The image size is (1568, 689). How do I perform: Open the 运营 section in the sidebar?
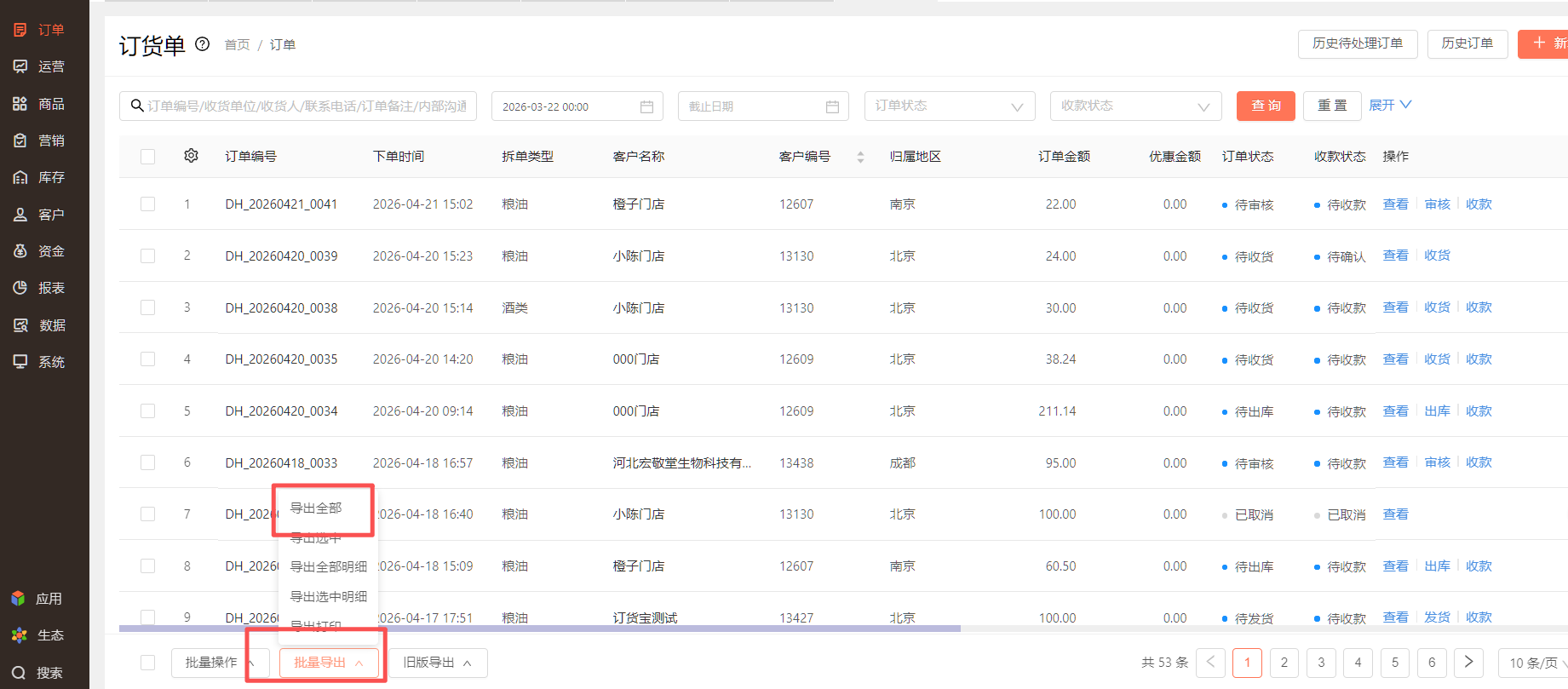click(39, 66)
